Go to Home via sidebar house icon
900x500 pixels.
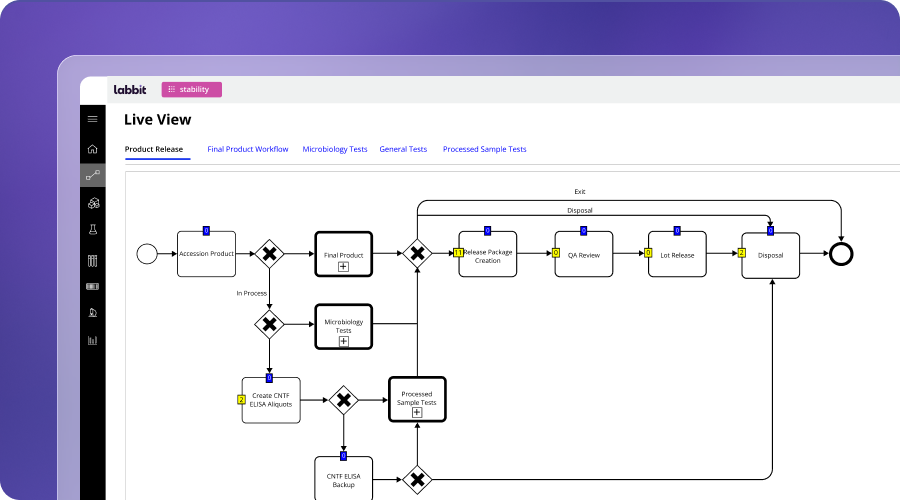click(92, 149)
